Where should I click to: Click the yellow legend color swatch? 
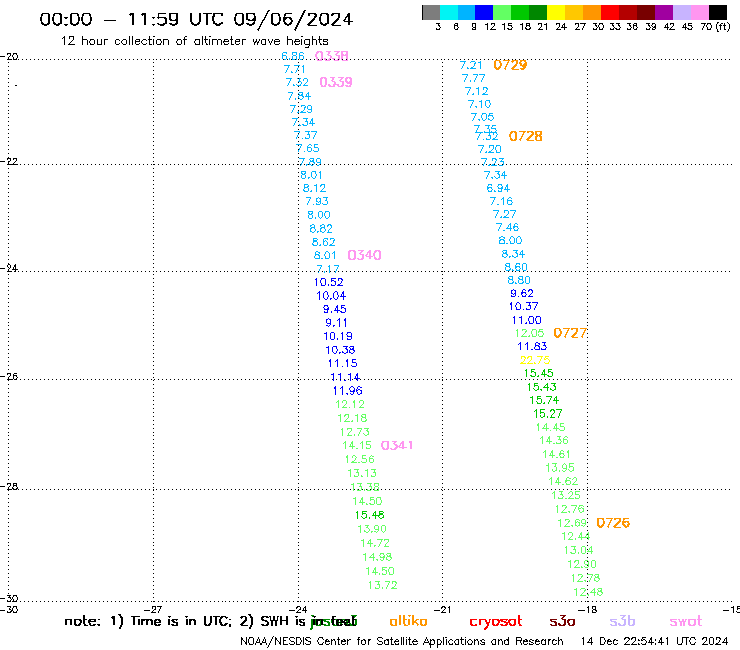556,12
